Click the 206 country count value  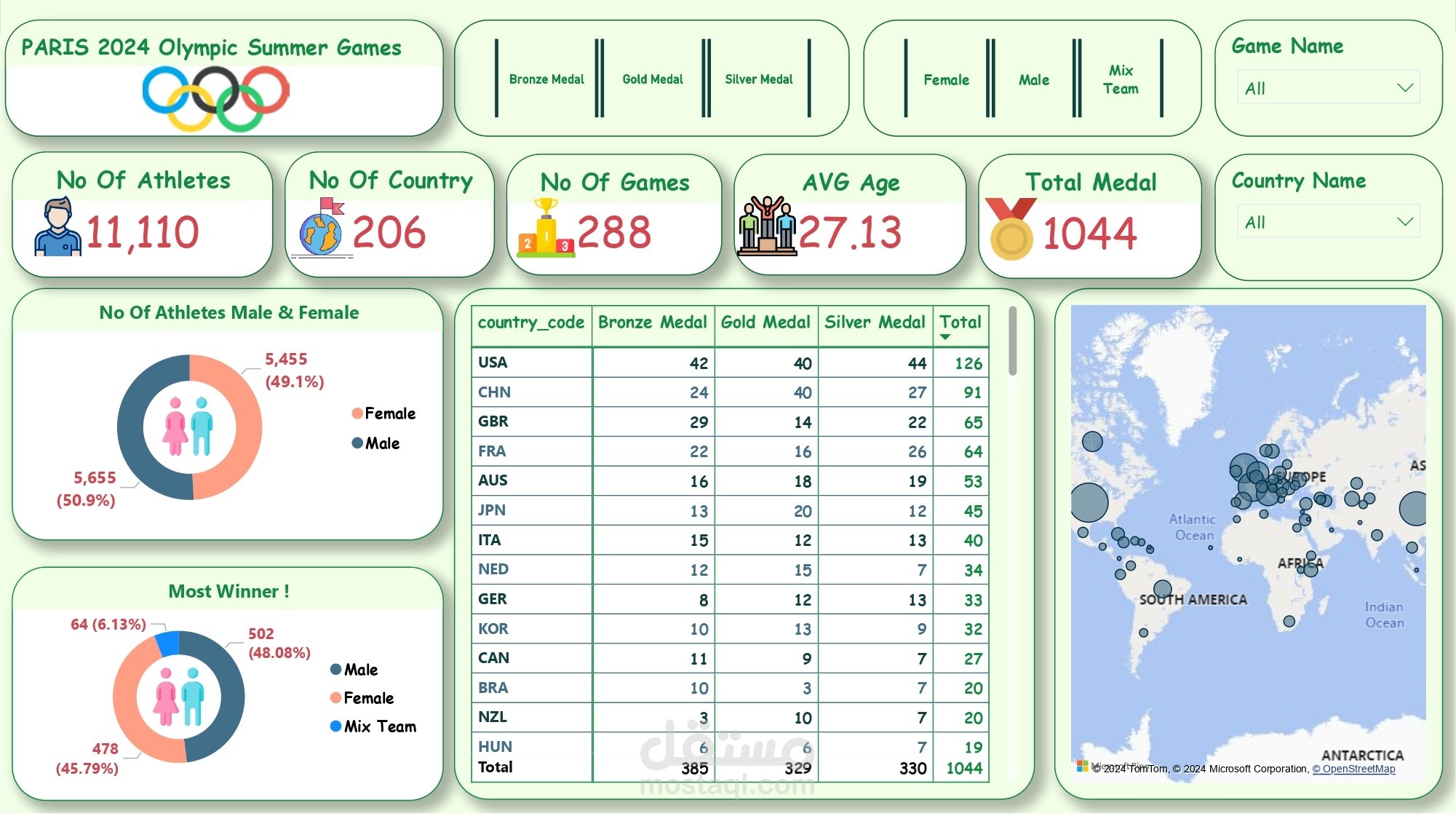tap(389, 233)
